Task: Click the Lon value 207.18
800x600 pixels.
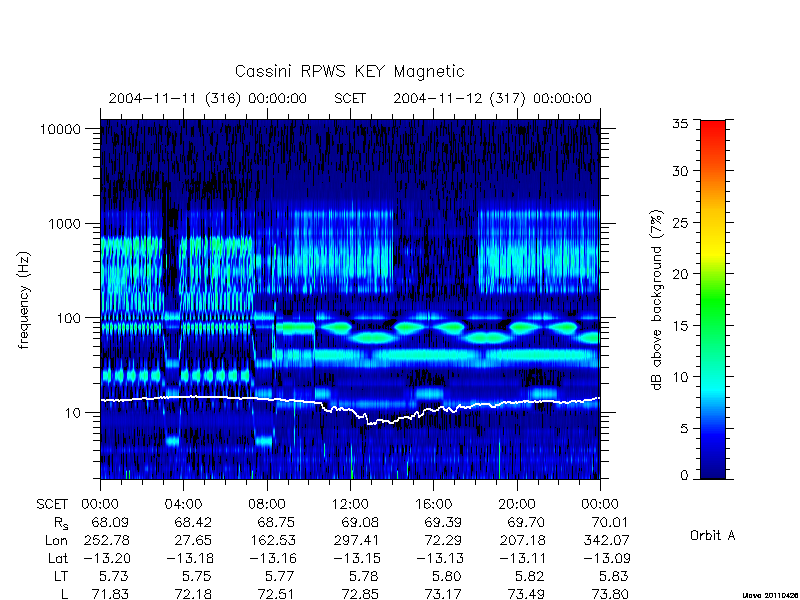Action: click(522, 540)
